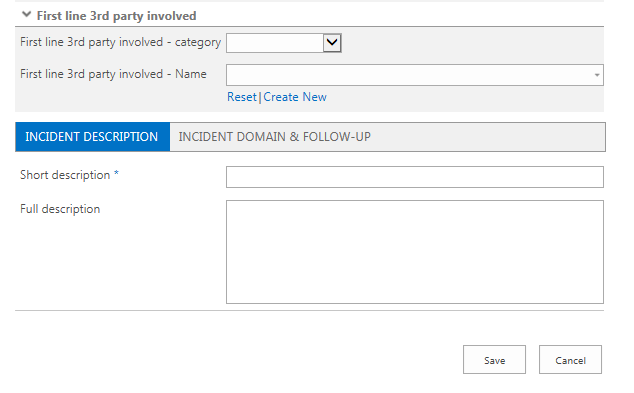Click the Reset link
This screenshot has width=634, height=393.
(x=241, y=97)
